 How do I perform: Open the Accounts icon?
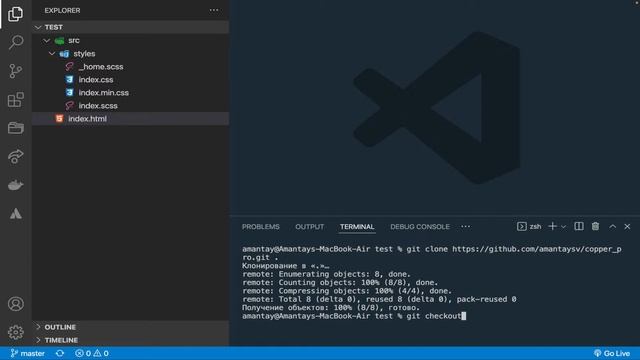point(16,304)
